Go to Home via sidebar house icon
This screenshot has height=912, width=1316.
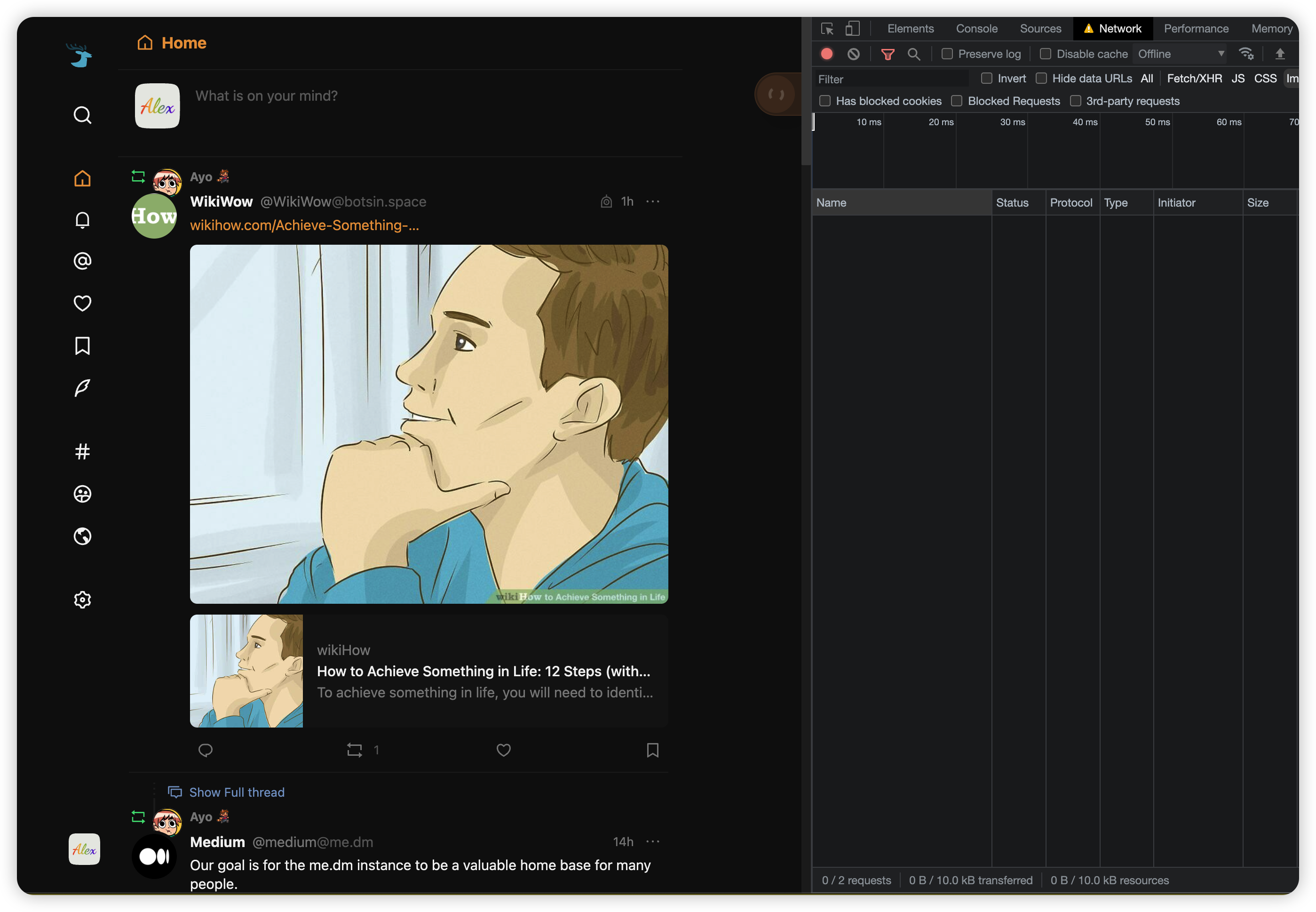[x=82, y=178]
